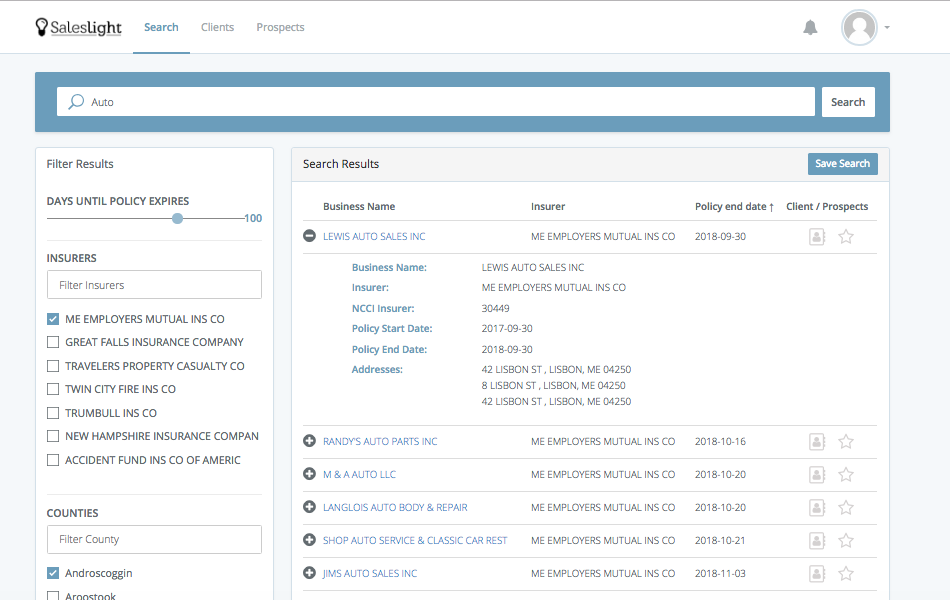Check Trumbull Ins Co filter
Viewport: 950px width, 600px height.
pos(53,413)
